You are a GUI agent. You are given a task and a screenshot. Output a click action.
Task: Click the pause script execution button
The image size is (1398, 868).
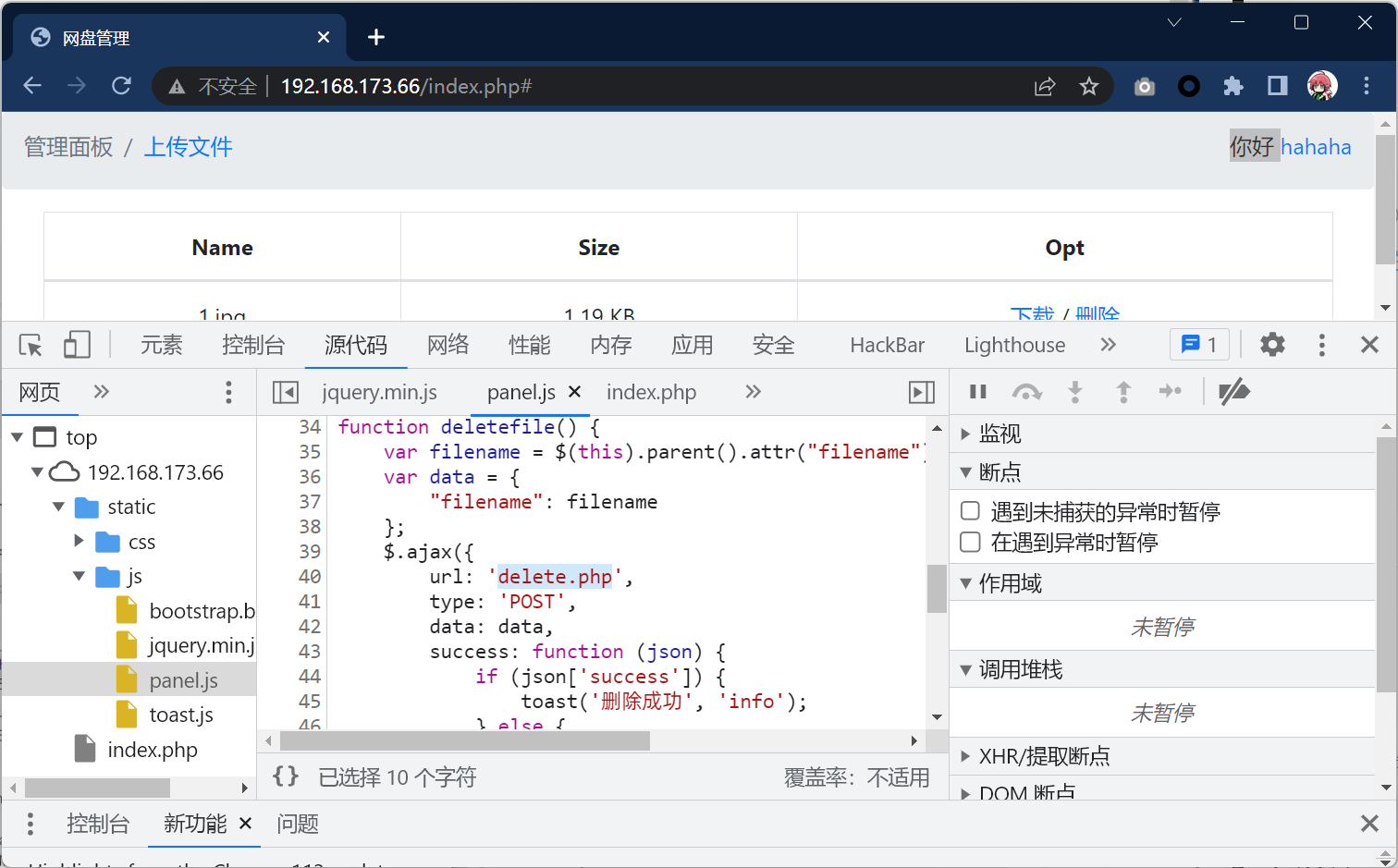tap(978, 392)
